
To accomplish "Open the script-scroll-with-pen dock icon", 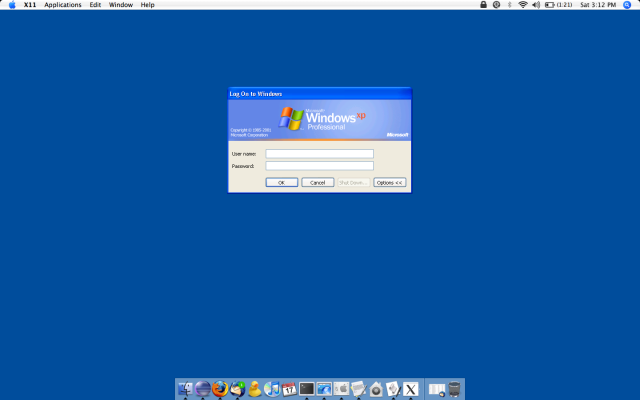I will (x=393, y=389).
